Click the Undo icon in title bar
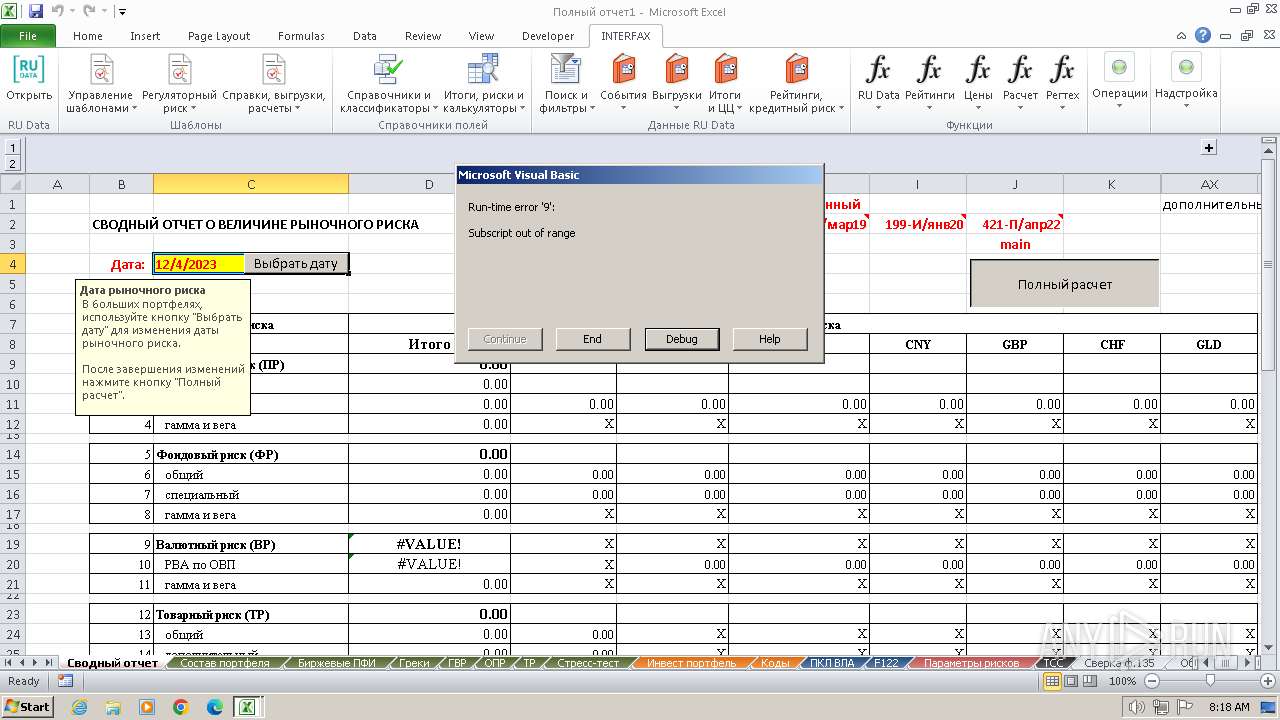 click(x=58, y=11)
